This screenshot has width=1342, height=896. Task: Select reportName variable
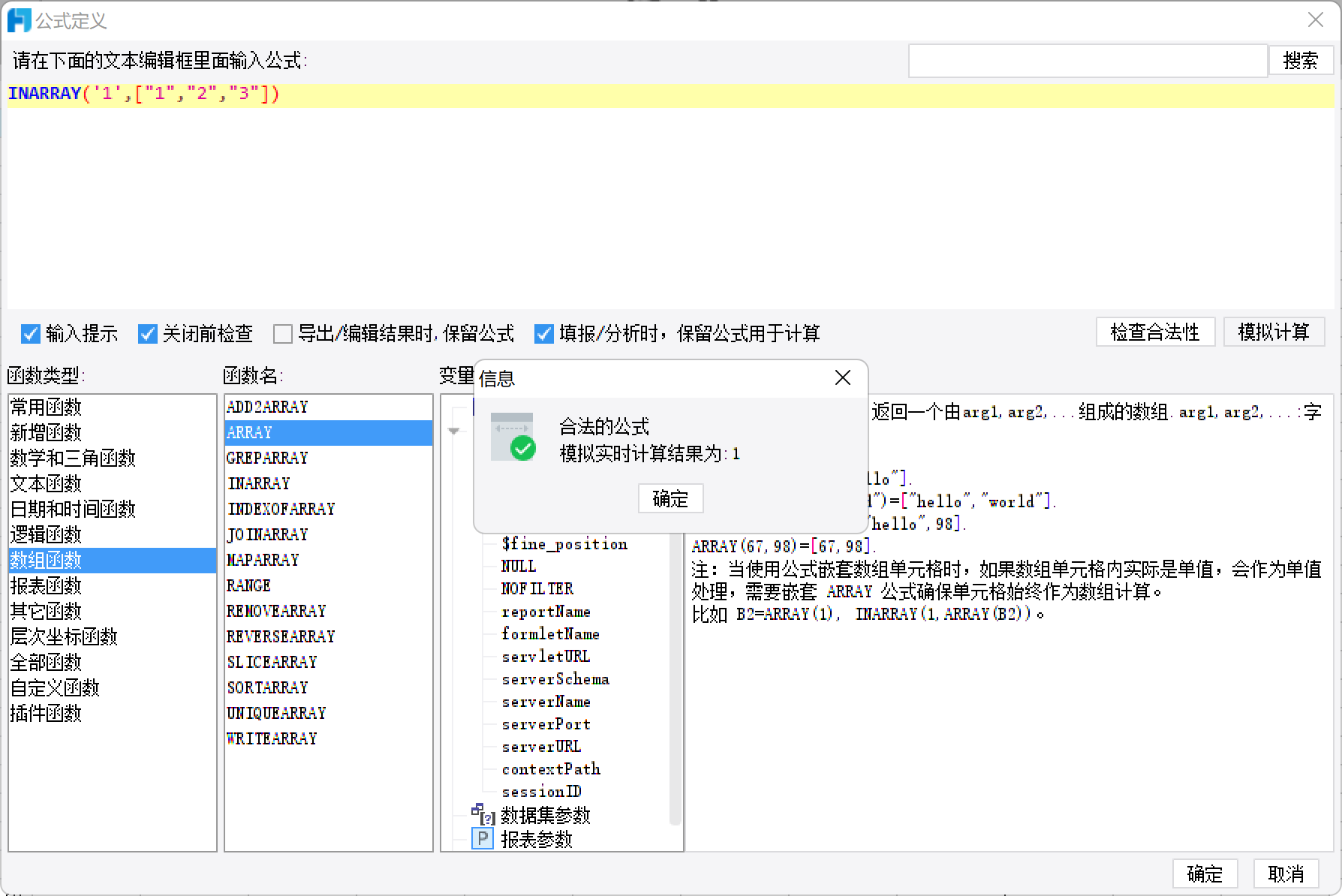coord(546,612)
